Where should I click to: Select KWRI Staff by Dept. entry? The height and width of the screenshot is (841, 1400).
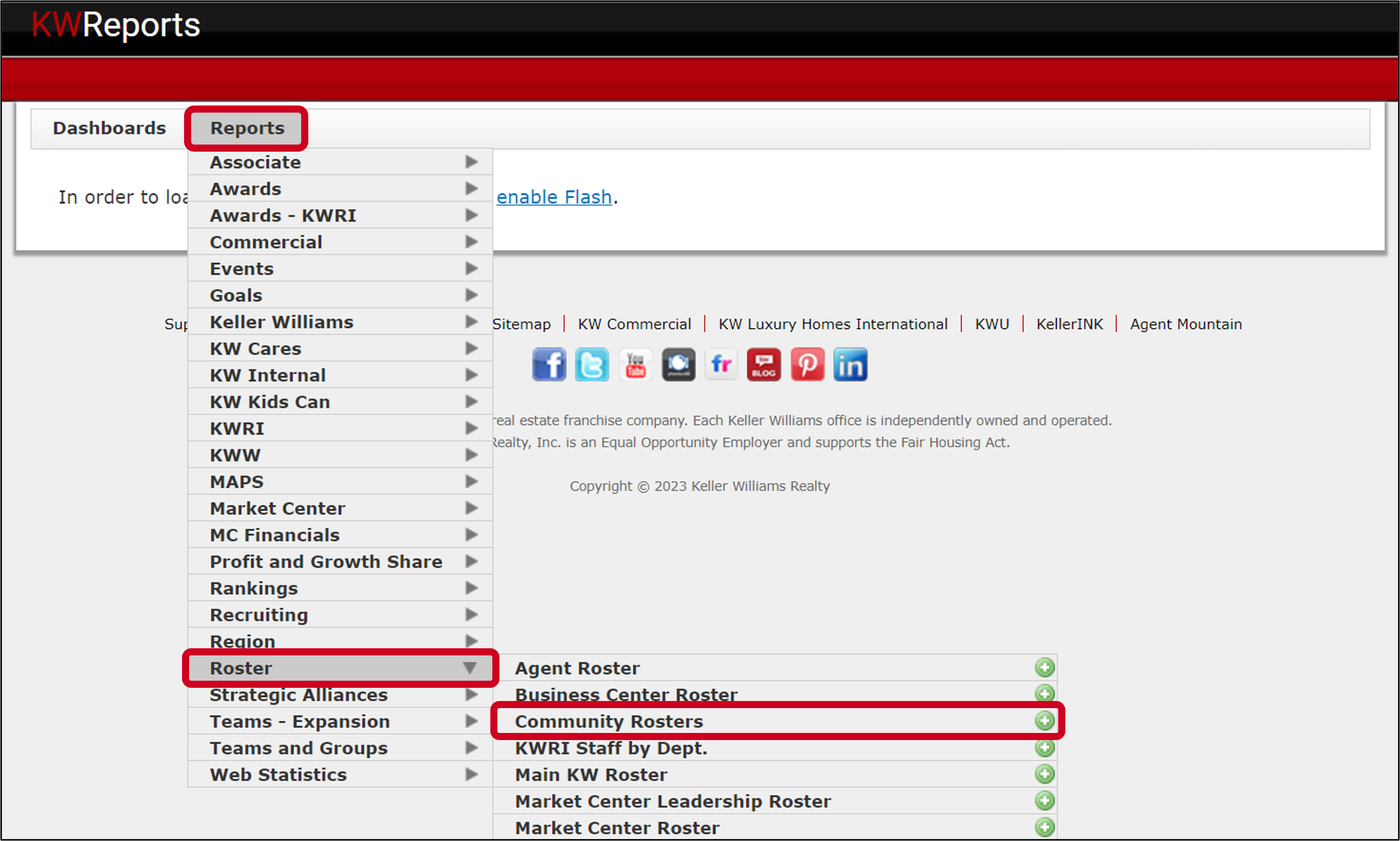(x=775, y=748)
